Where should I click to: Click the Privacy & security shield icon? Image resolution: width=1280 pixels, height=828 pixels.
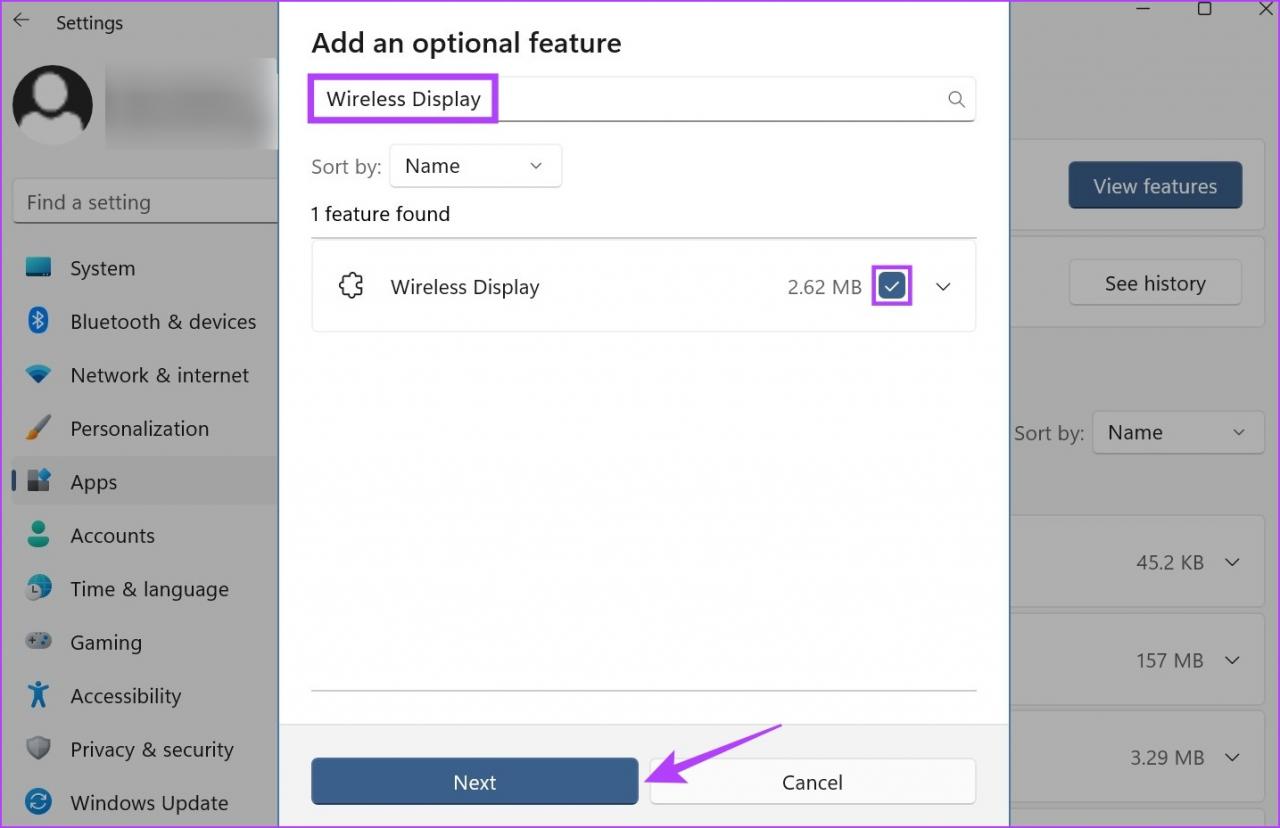click(x=38, y=749)
